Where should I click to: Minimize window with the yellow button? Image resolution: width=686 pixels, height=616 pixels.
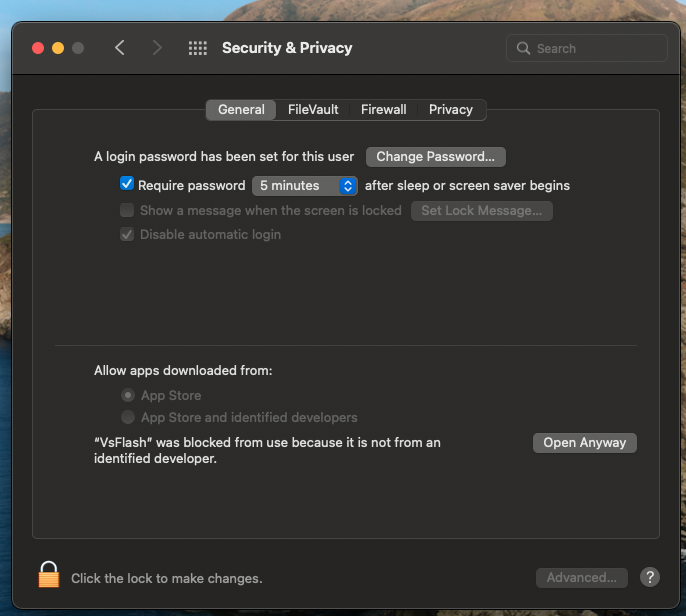tap(58, 48)
